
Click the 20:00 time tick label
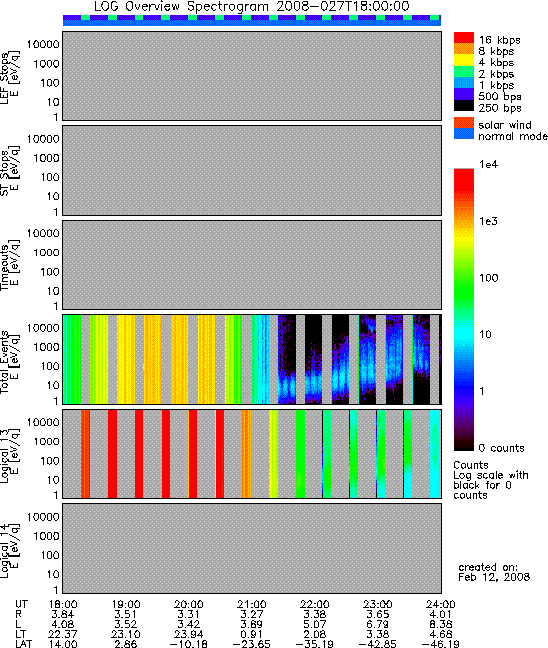coord(189,605)
